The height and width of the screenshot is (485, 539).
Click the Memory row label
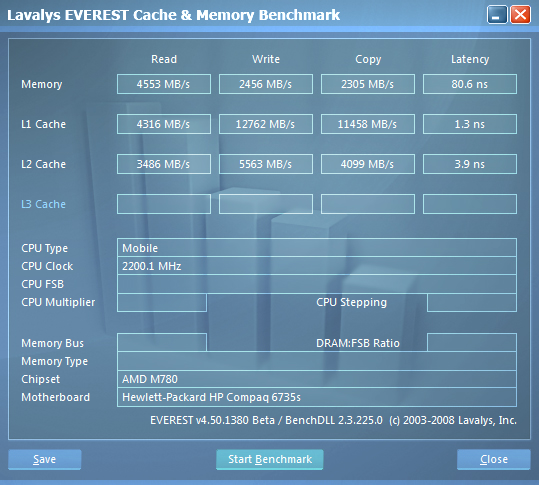pos(42,84)
